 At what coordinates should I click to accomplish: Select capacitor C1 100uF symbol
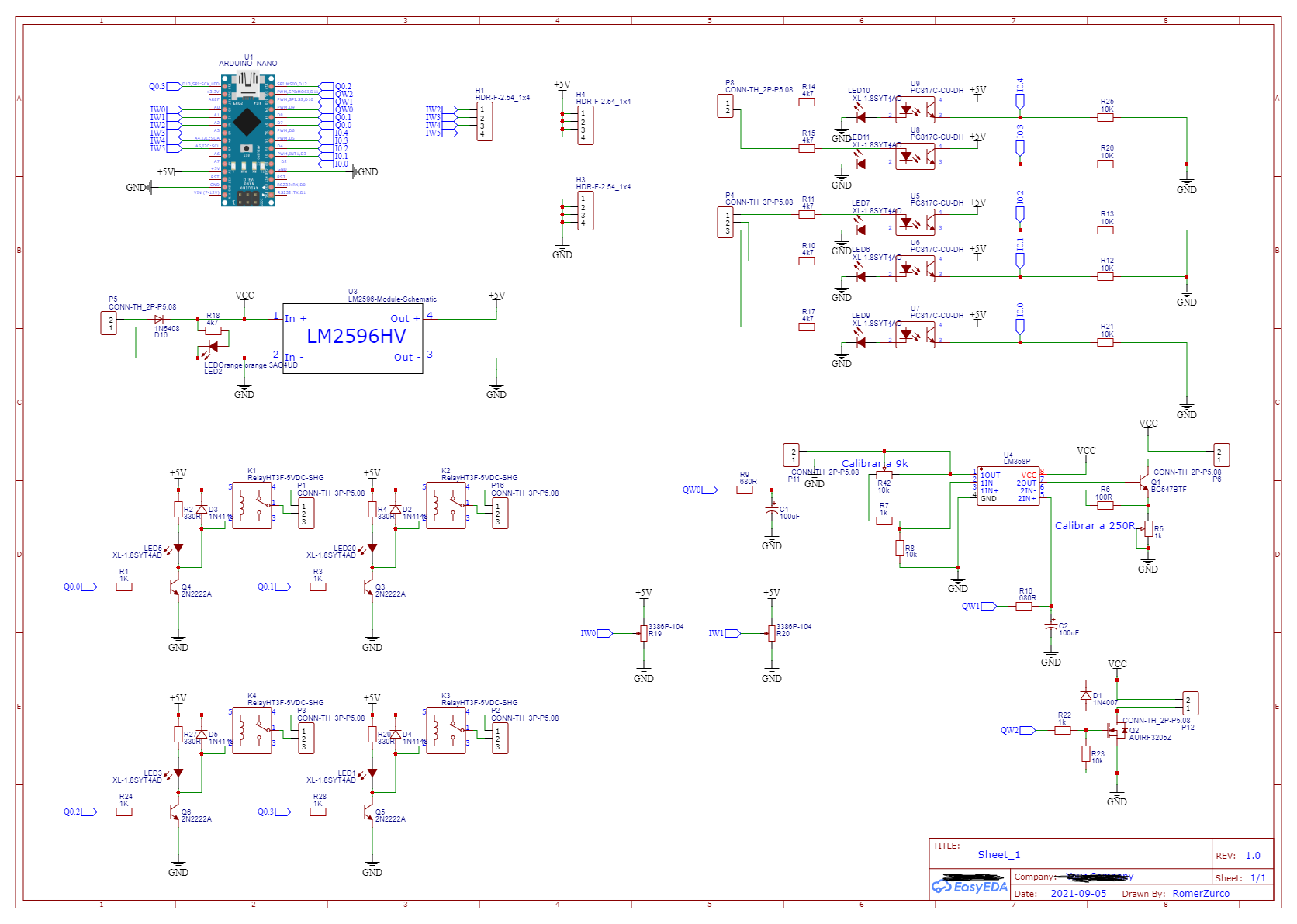point(772,510)
